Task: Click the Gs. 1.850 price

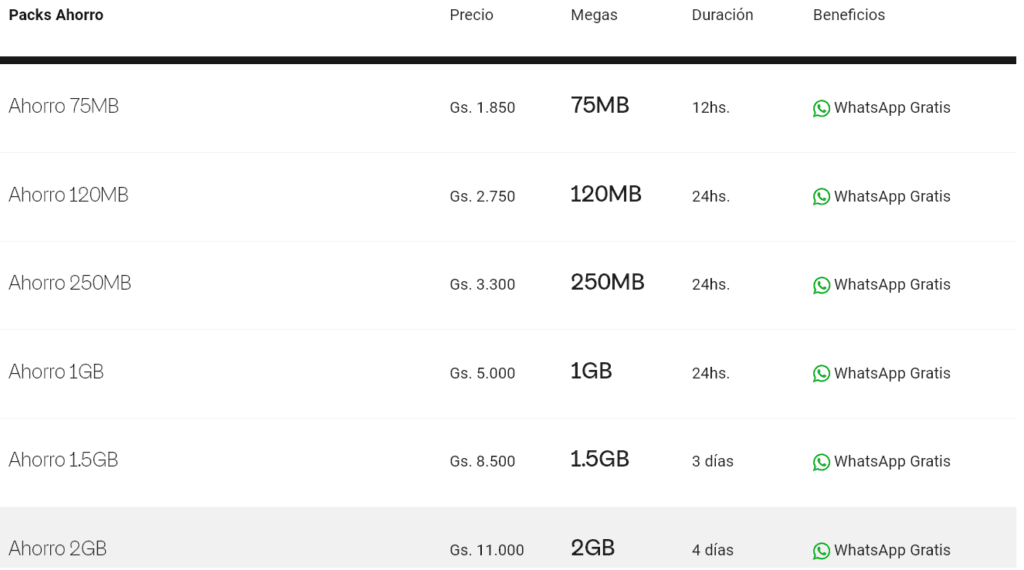Action: (x=483, y=108)
